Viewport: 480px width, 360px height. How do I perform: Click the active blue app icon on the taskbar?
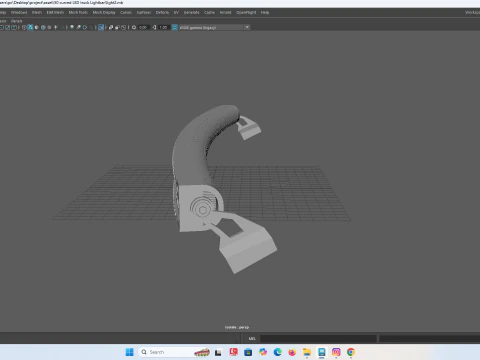(321, 352)
